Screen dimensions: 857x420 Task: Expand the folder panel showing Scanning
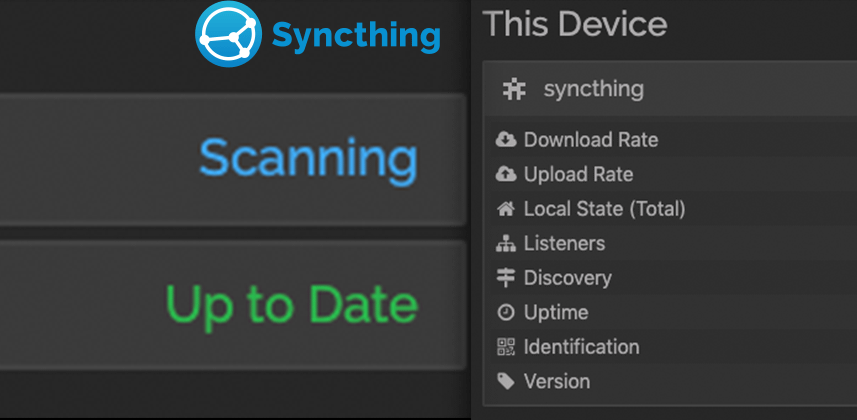pos(232,159)
